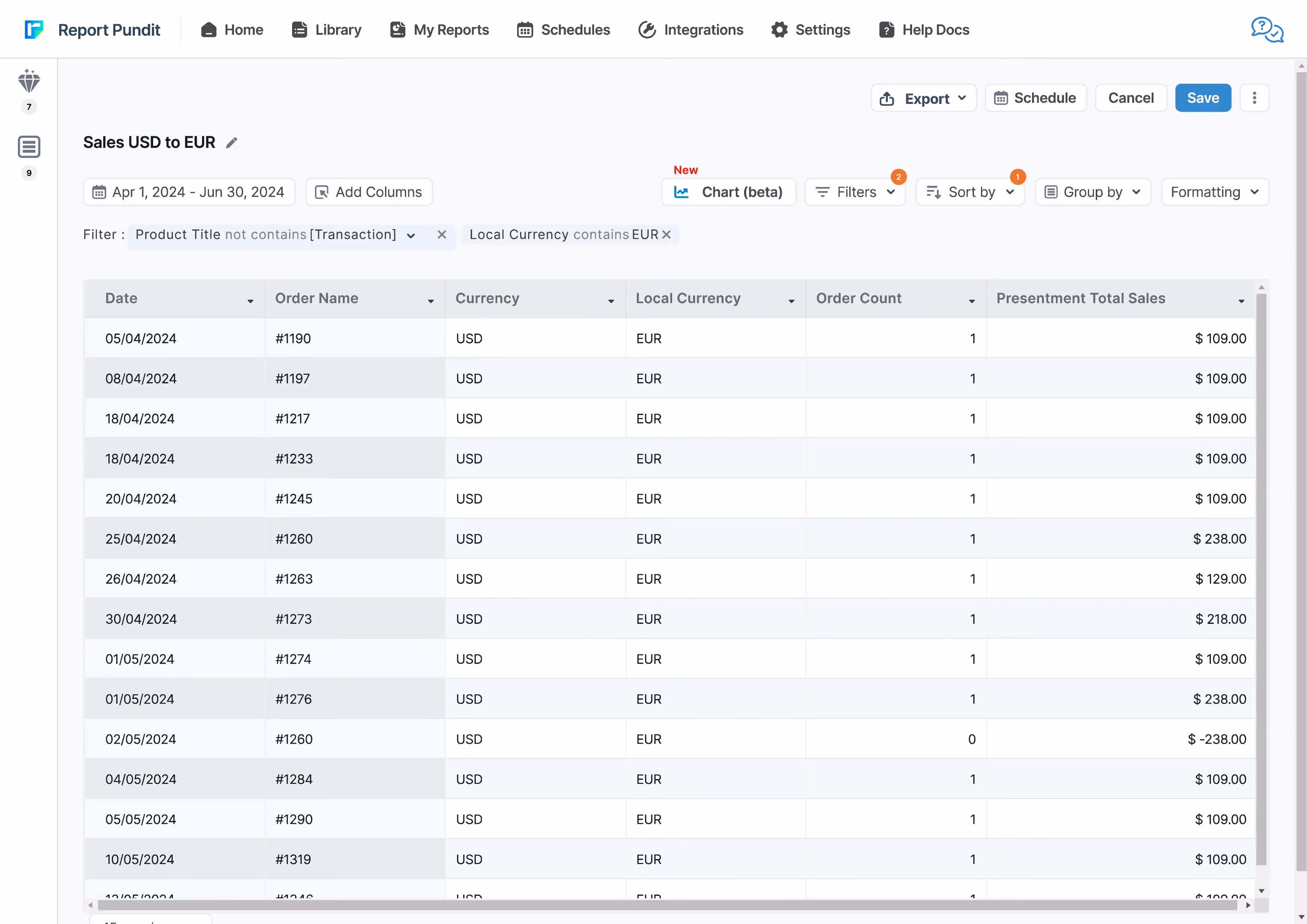
Task: Open the date range picker
Action: (189, 192)
